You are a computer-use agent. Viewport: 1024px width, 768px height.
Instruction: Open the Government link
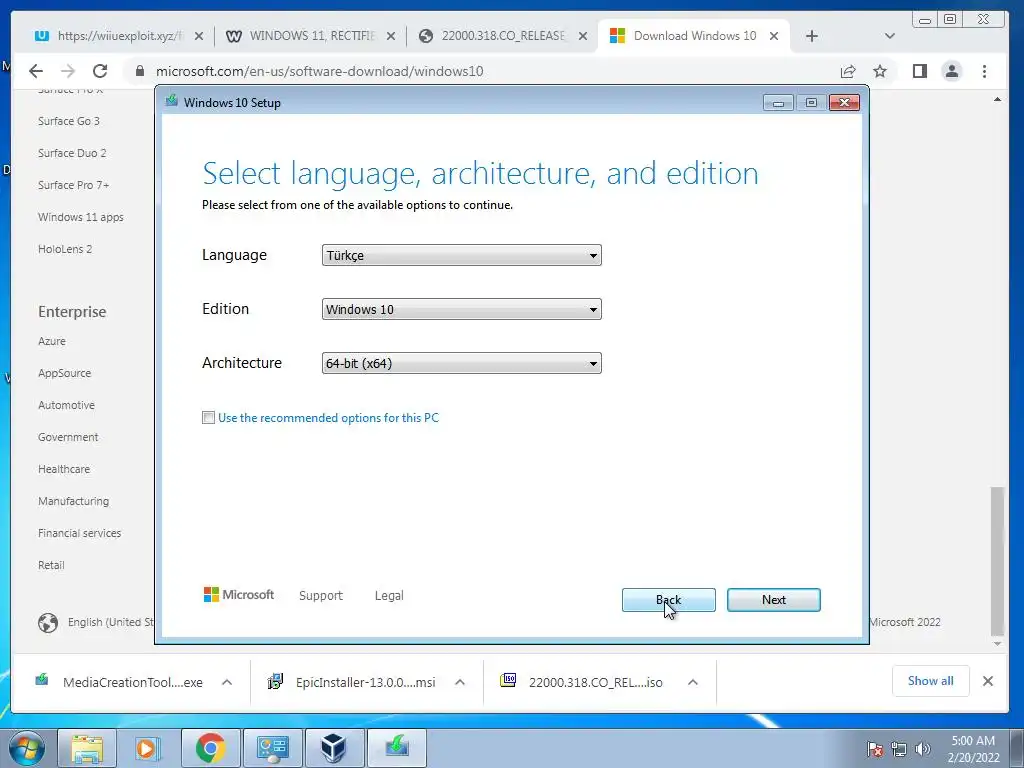(x=68, y=438)
